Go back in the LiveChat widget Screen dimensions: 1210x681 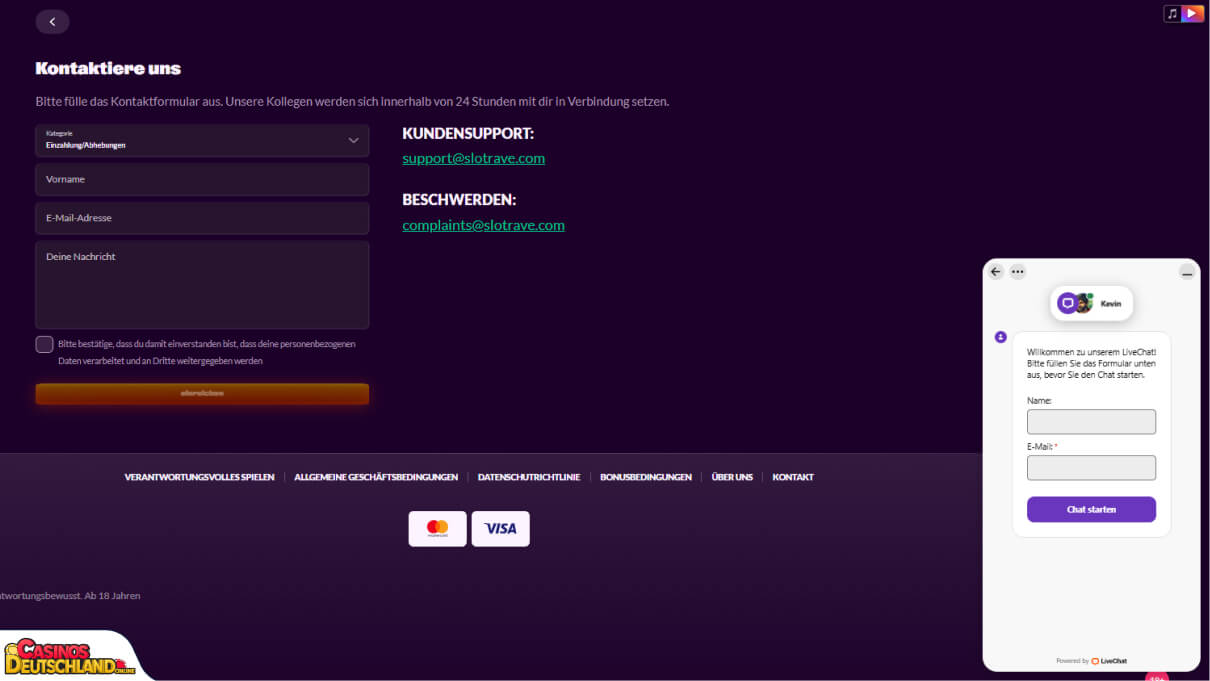tap(995, 271)
